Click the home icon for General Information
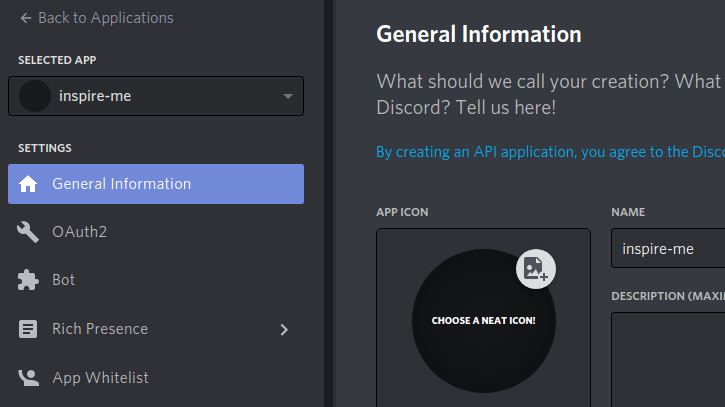 (28, 184)
